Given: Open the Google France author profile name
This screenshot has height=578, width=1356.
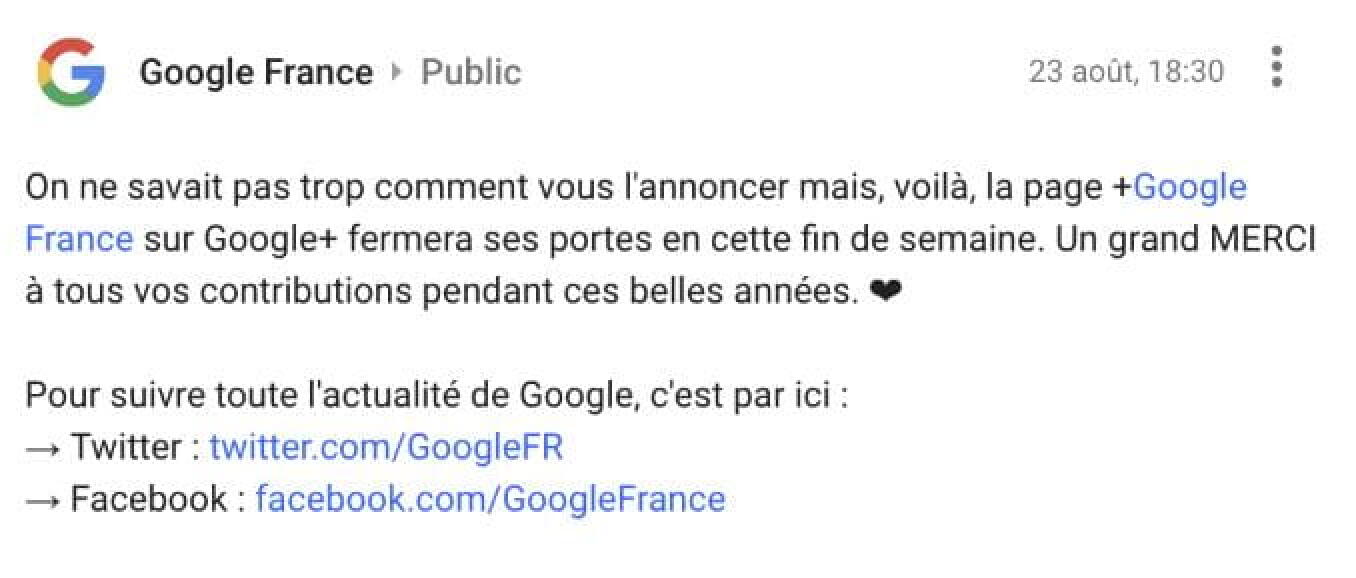Looking at the screenshot, I should pyautogui.click(x=256, y=72).
